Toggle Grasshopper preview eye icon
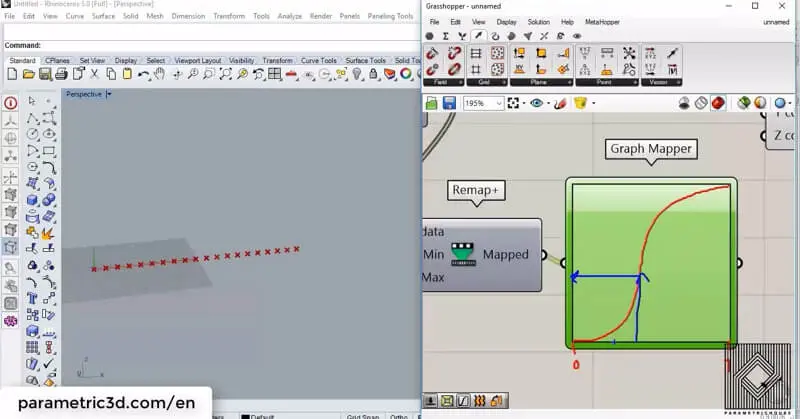This screenshot has width=800, height=419. [538, 103]
